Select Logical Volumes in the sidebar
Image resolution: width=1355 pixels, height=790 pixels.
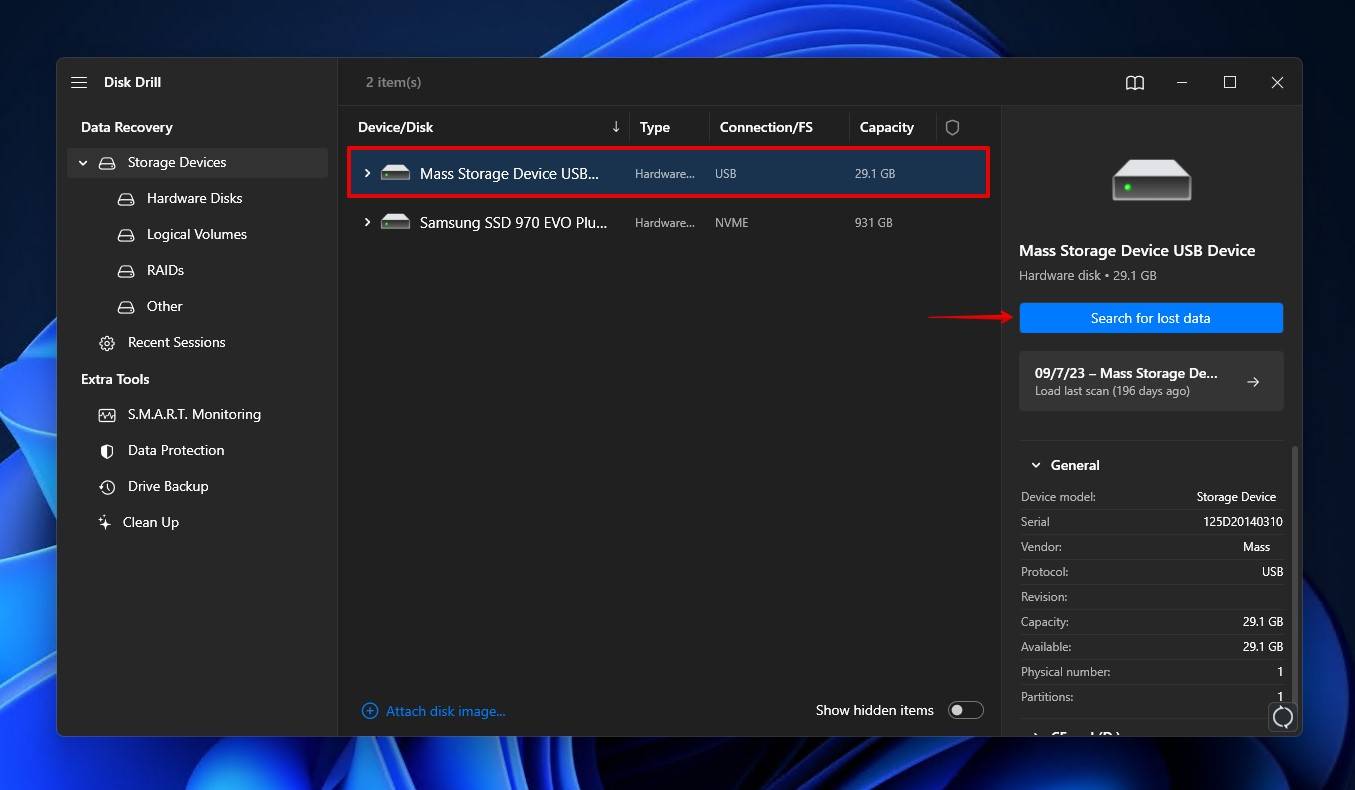click(196, 234)
